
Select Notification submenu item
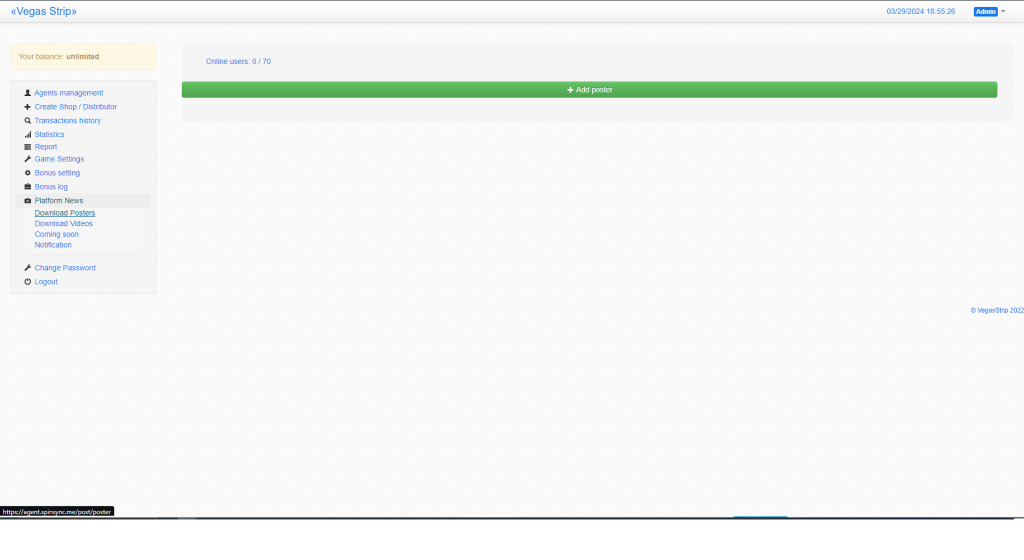pos(53,245)
